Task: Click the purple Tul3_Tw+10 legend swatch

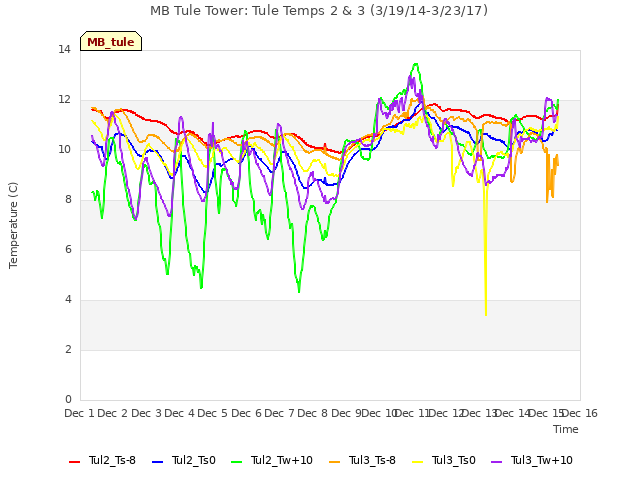Action: point(496,461)
